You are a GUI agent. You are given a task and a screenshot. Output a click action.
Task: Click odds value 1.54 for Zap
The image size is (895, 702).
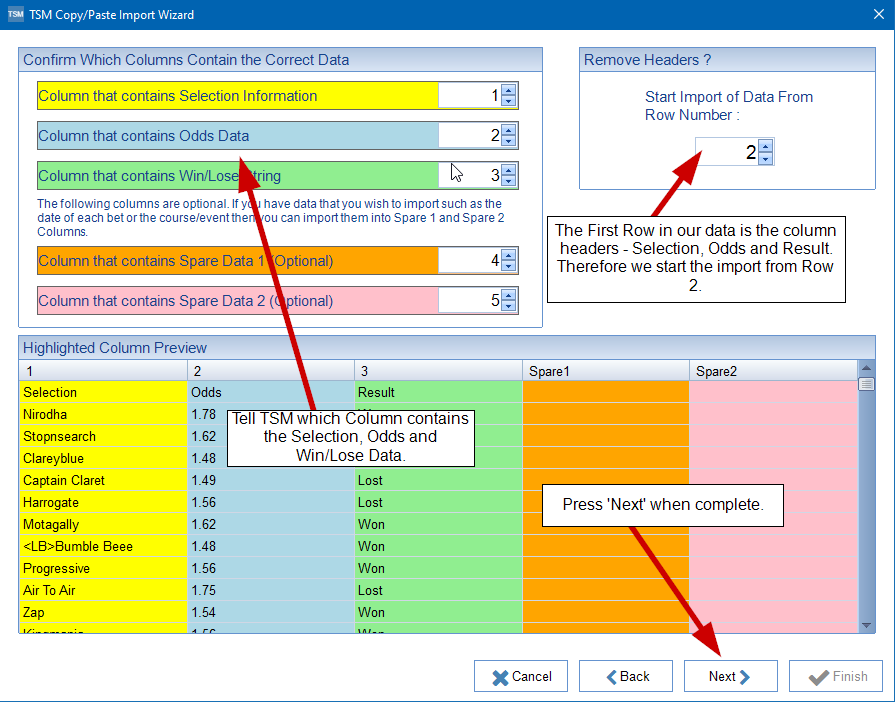tap(271, 612)
